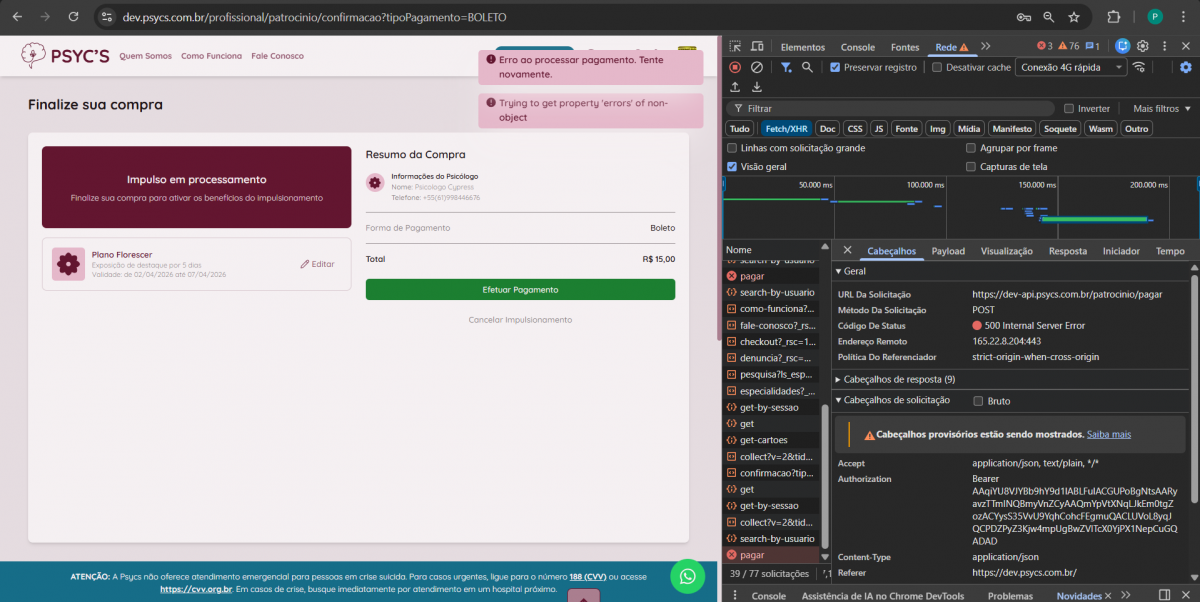Screen dimensions: 1200x602
Task: Click the WhatsApp chat button
Action: click(x=687, y=575)
